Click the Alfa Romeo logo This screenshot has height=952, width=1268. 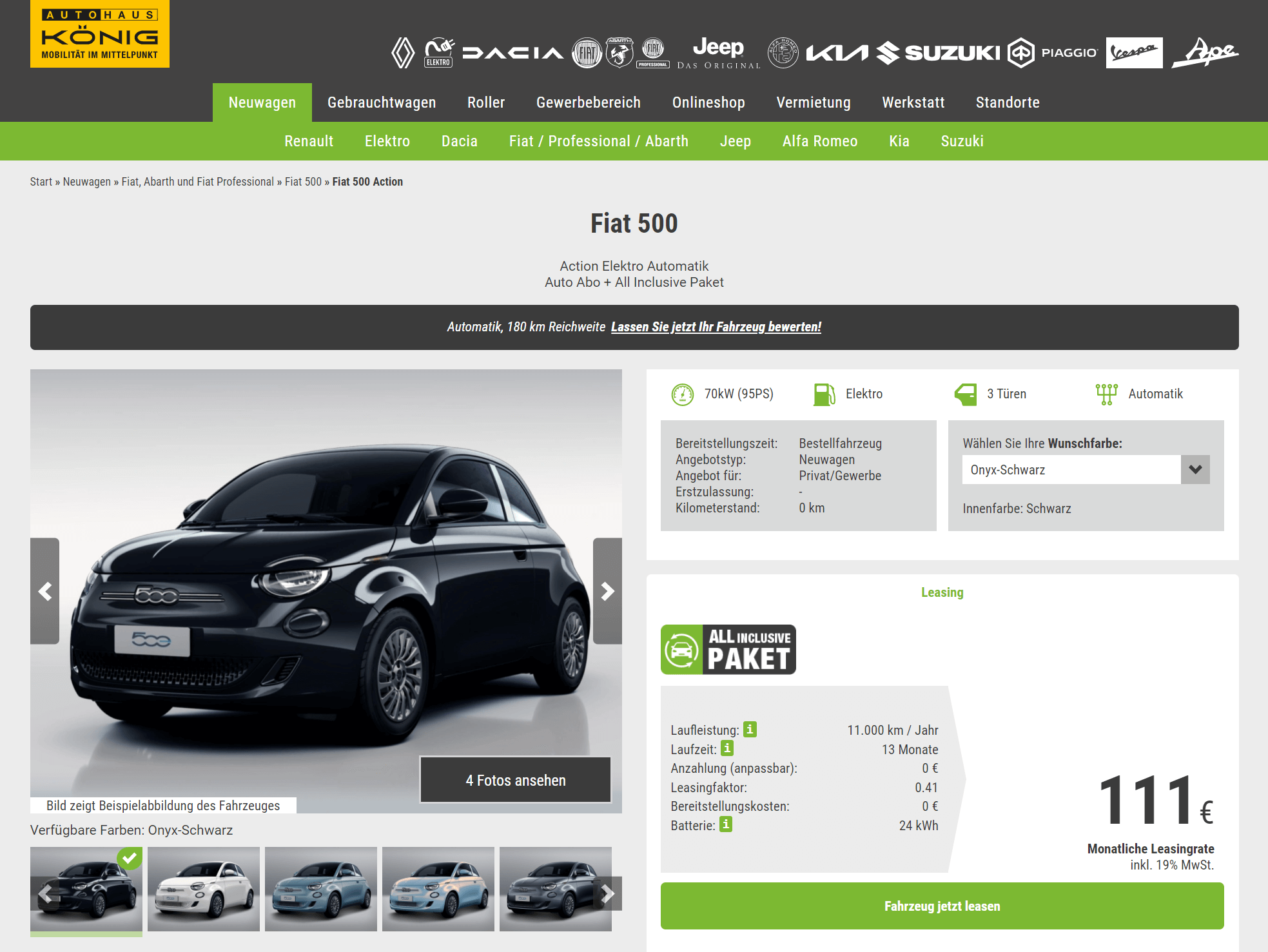(x=783, y=53)
